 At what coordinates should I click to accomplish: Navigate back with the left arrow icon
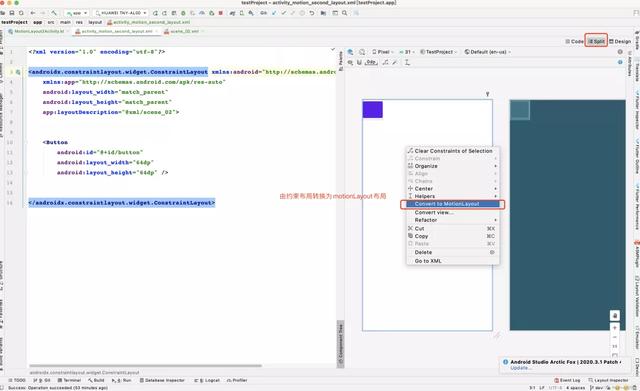[33, 13]
